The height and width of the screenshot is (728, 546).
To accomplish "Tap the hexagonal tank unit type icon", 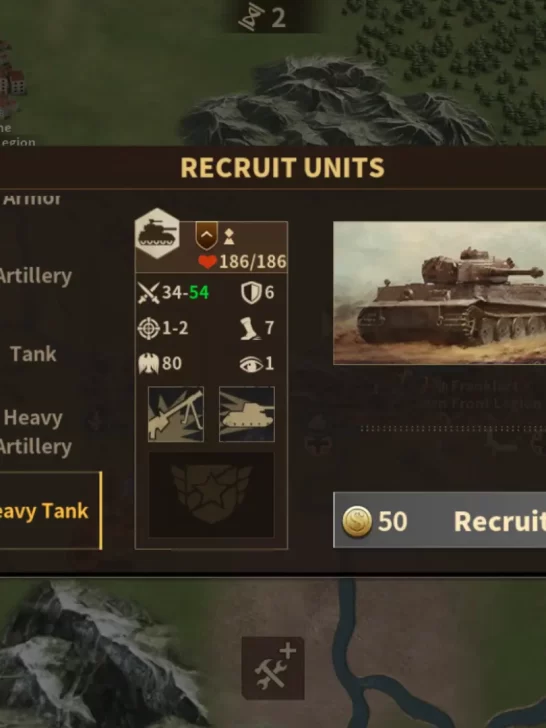I will point(157,233).
